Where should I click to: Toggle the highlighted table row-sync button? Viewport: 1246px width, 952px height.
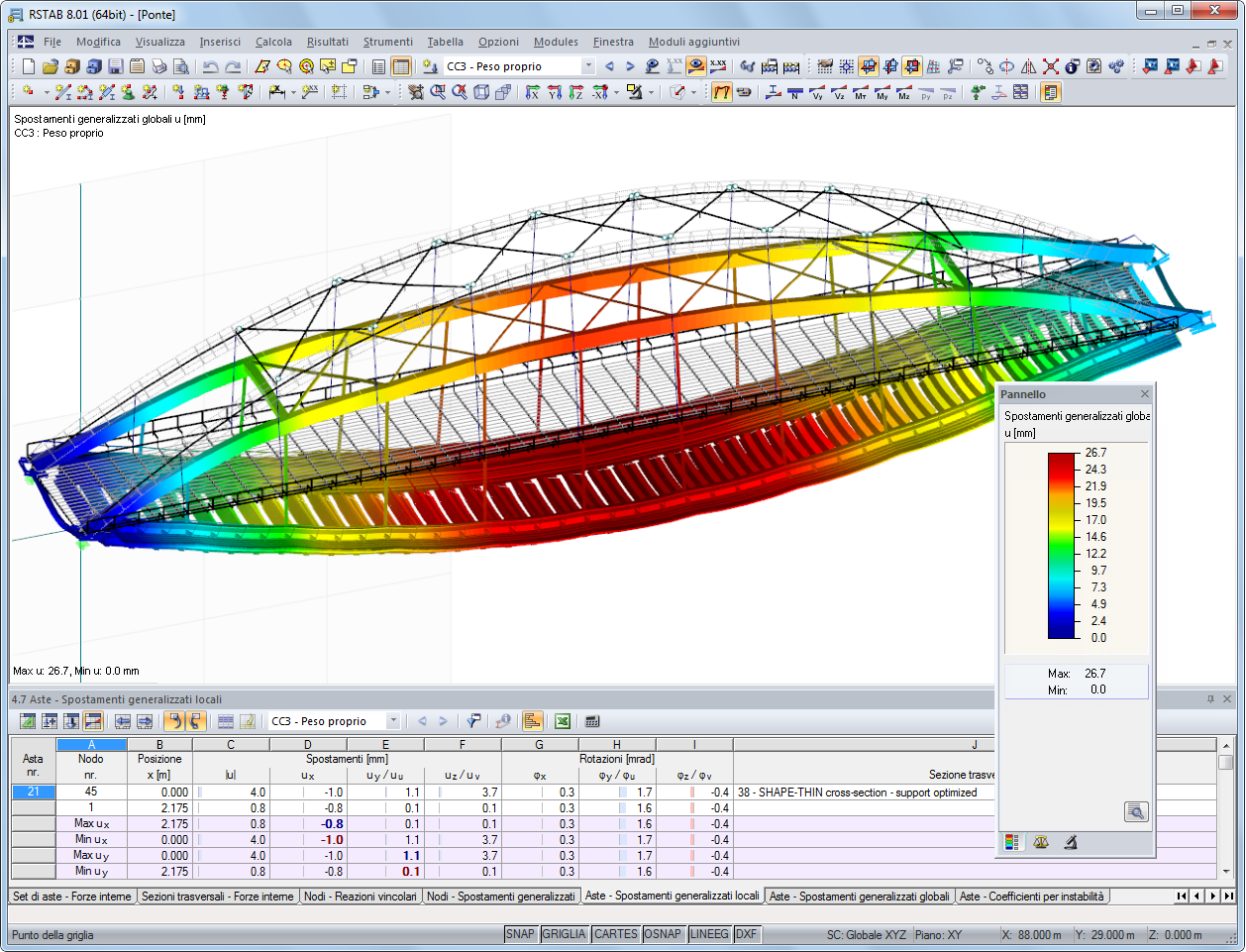93,721
